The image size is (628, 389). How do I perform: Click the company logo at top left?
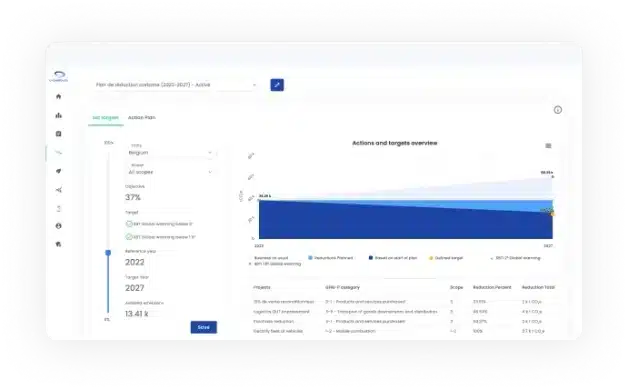coord(58,76)
